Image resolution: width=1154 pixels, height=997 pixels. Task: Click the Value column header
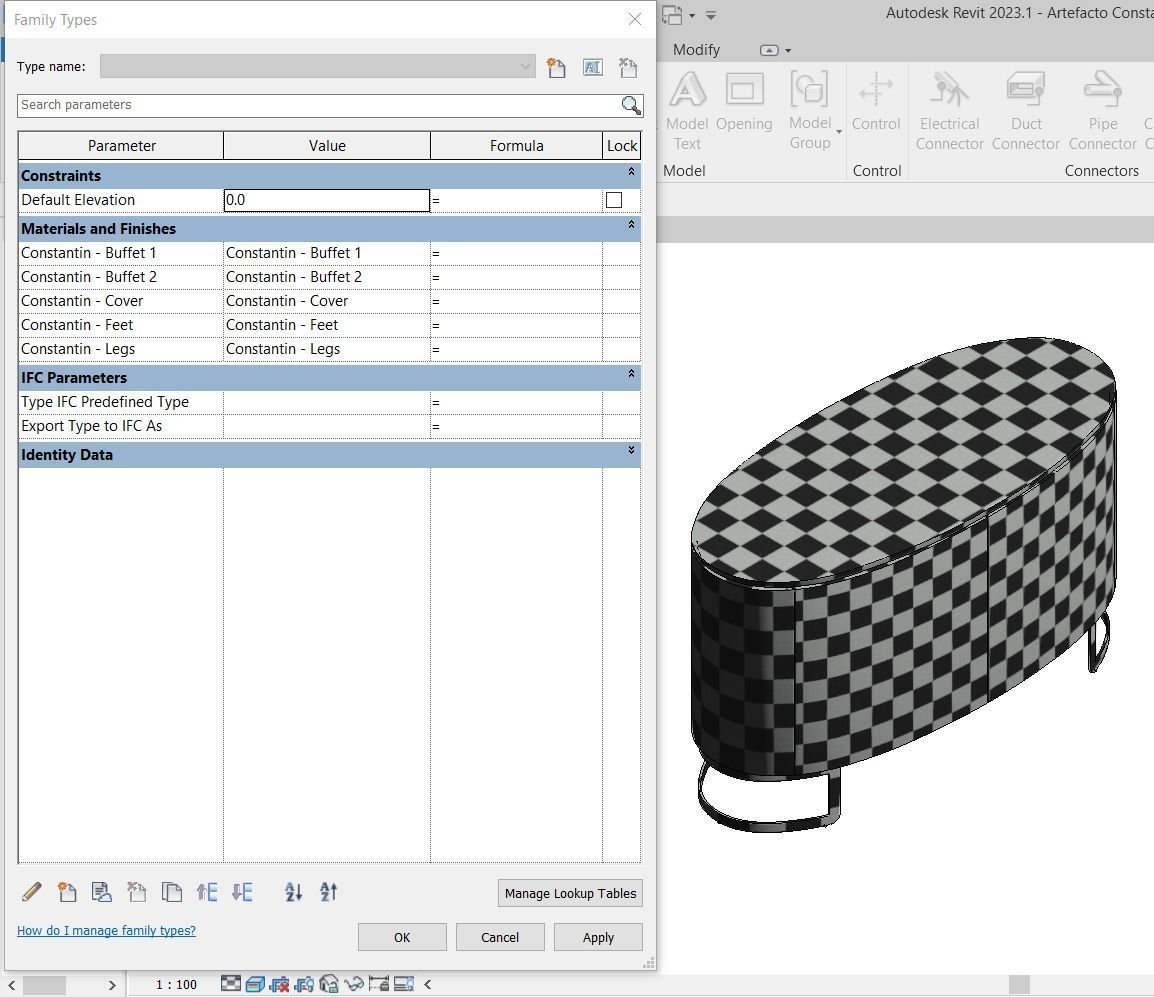(327, 146)
